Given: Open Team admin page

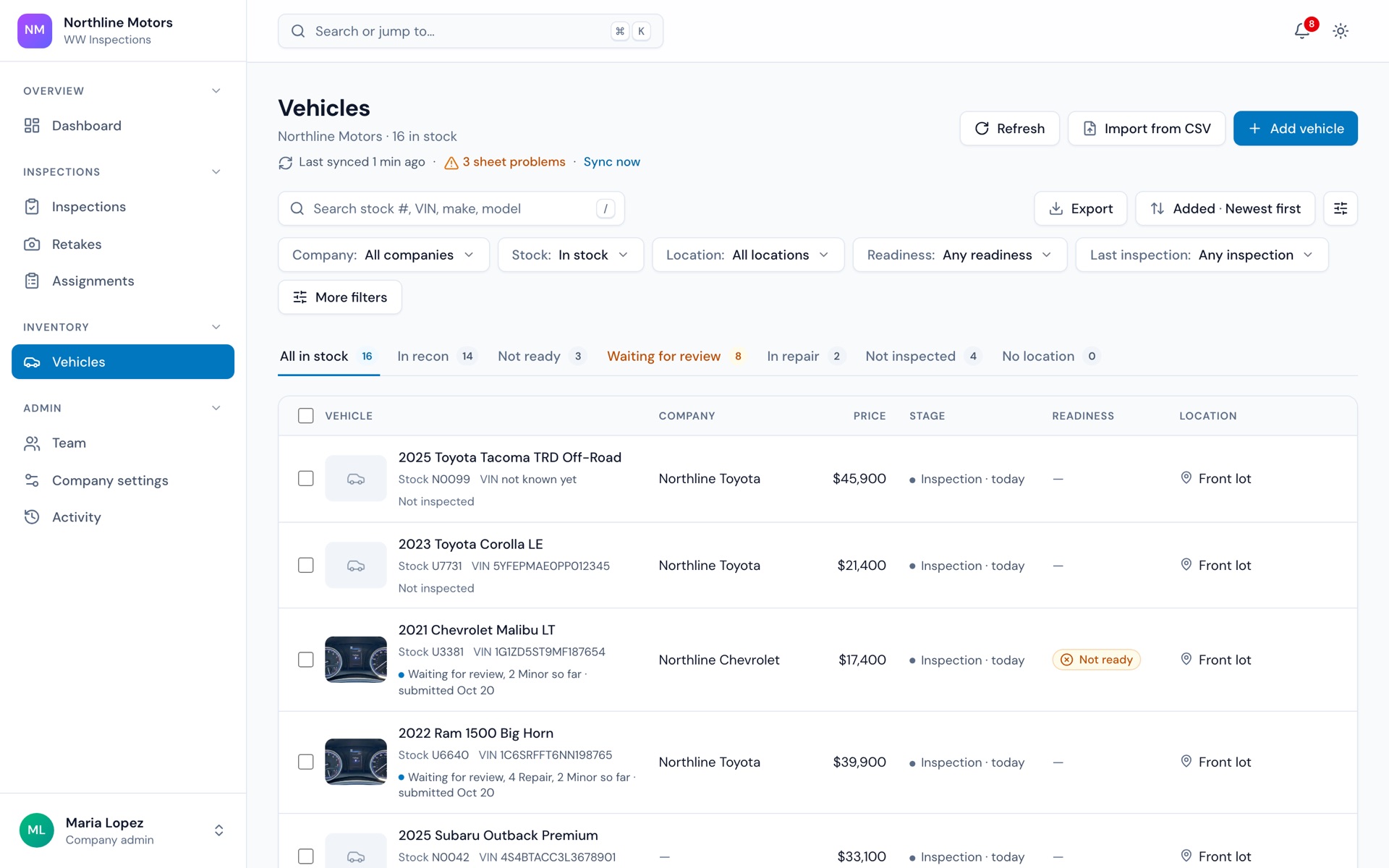Looking at the screenshot, I should click(x=123, y=443).
